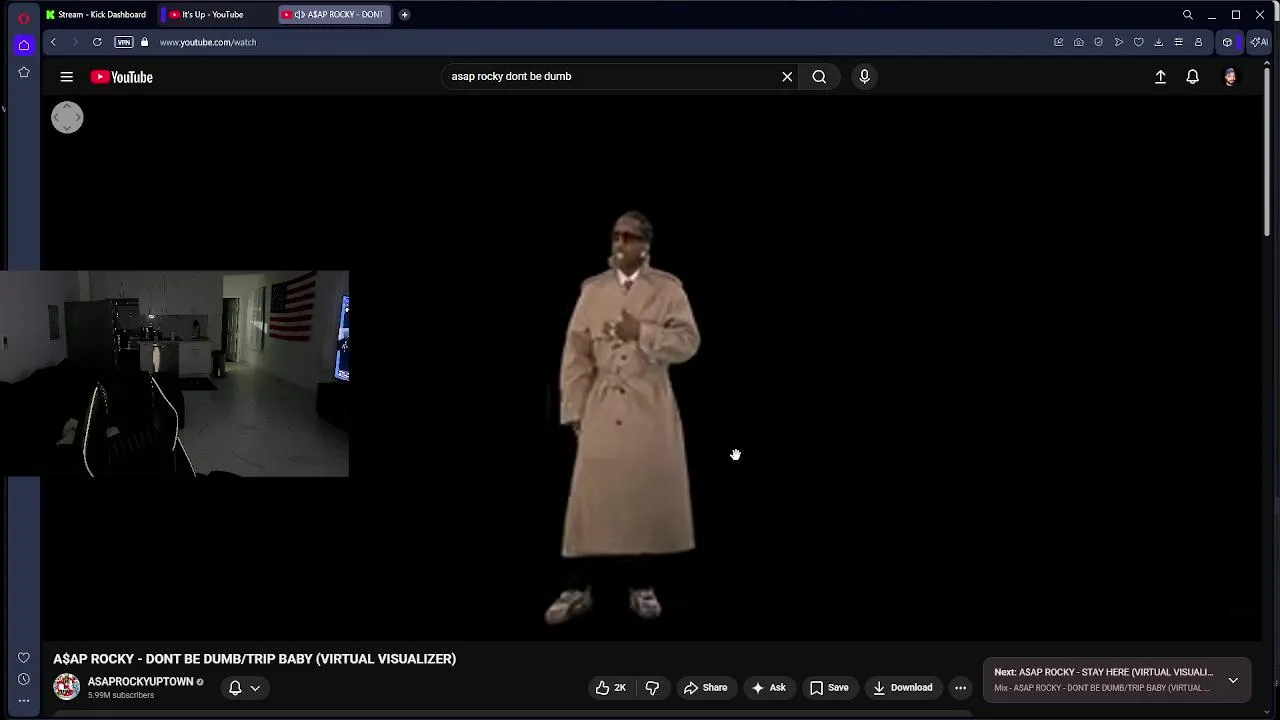Click the heart icon at sidebar bottom
This screenshot has width=1280, height=720.
coord(24,657)
